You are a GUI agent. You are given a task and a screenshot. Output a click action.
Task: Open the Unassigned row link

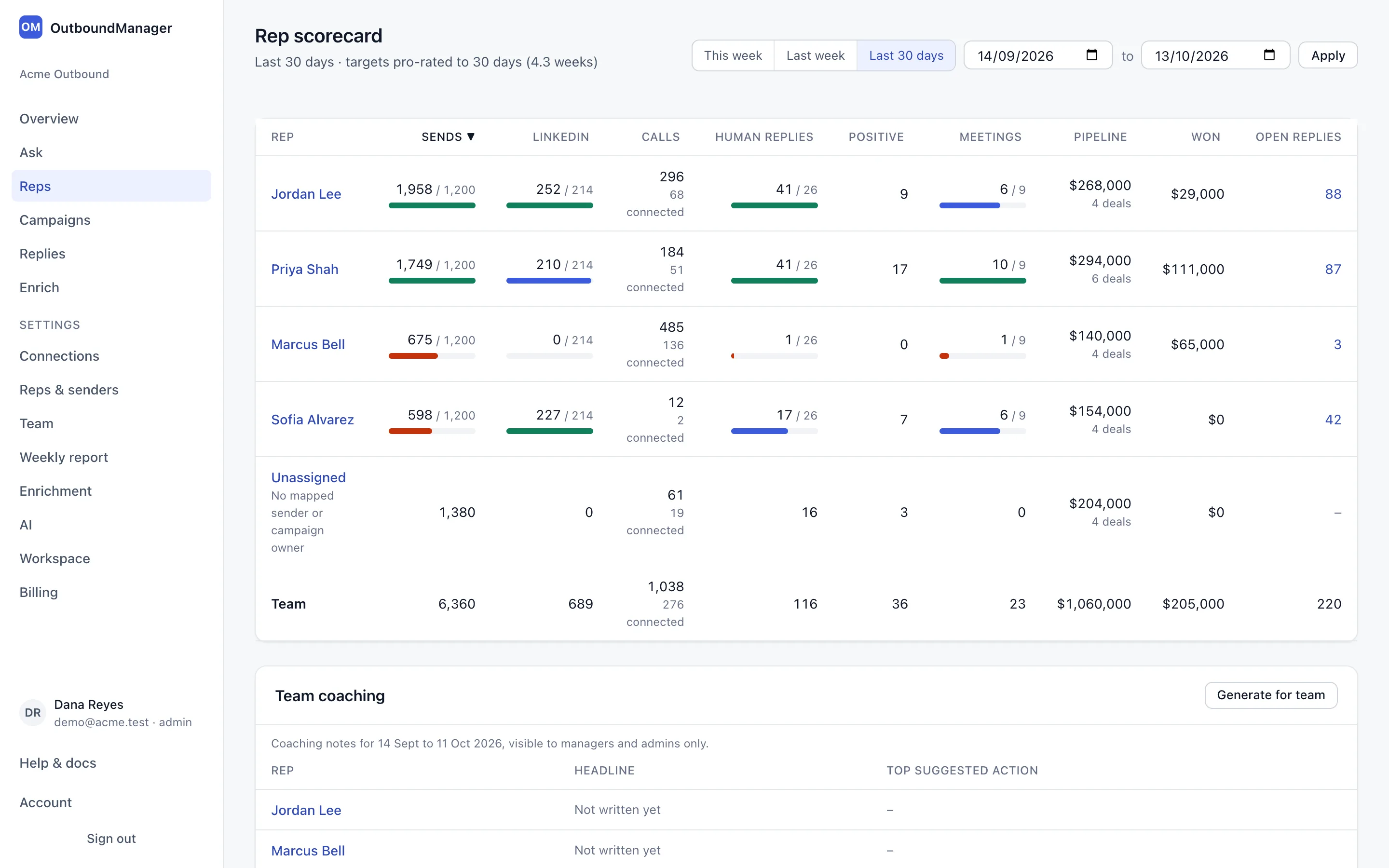[308, 477]
